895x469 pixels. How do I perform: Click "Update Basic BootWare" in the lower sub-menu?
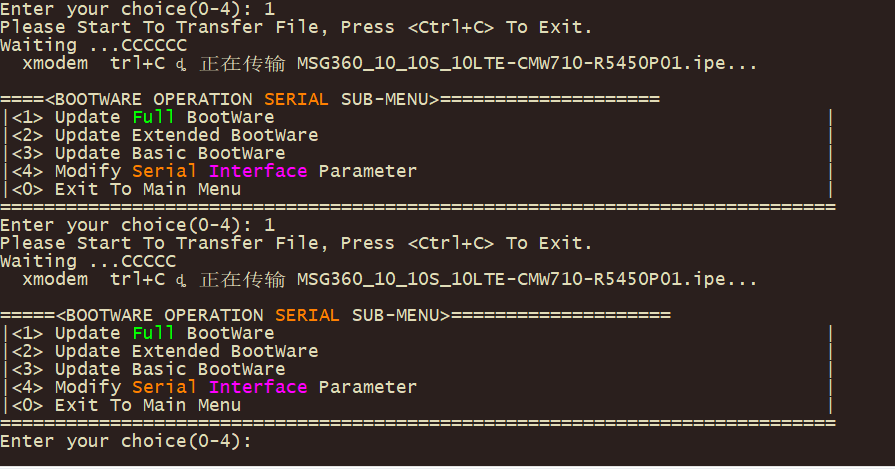169,369
